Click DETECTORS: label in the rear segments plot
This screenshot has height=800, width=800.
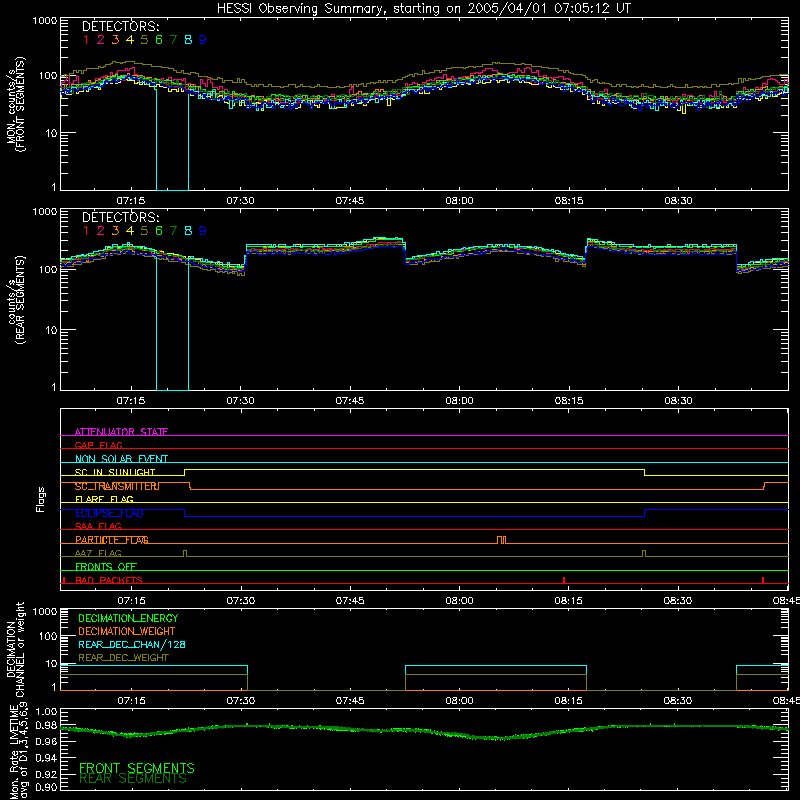[121, 218]
